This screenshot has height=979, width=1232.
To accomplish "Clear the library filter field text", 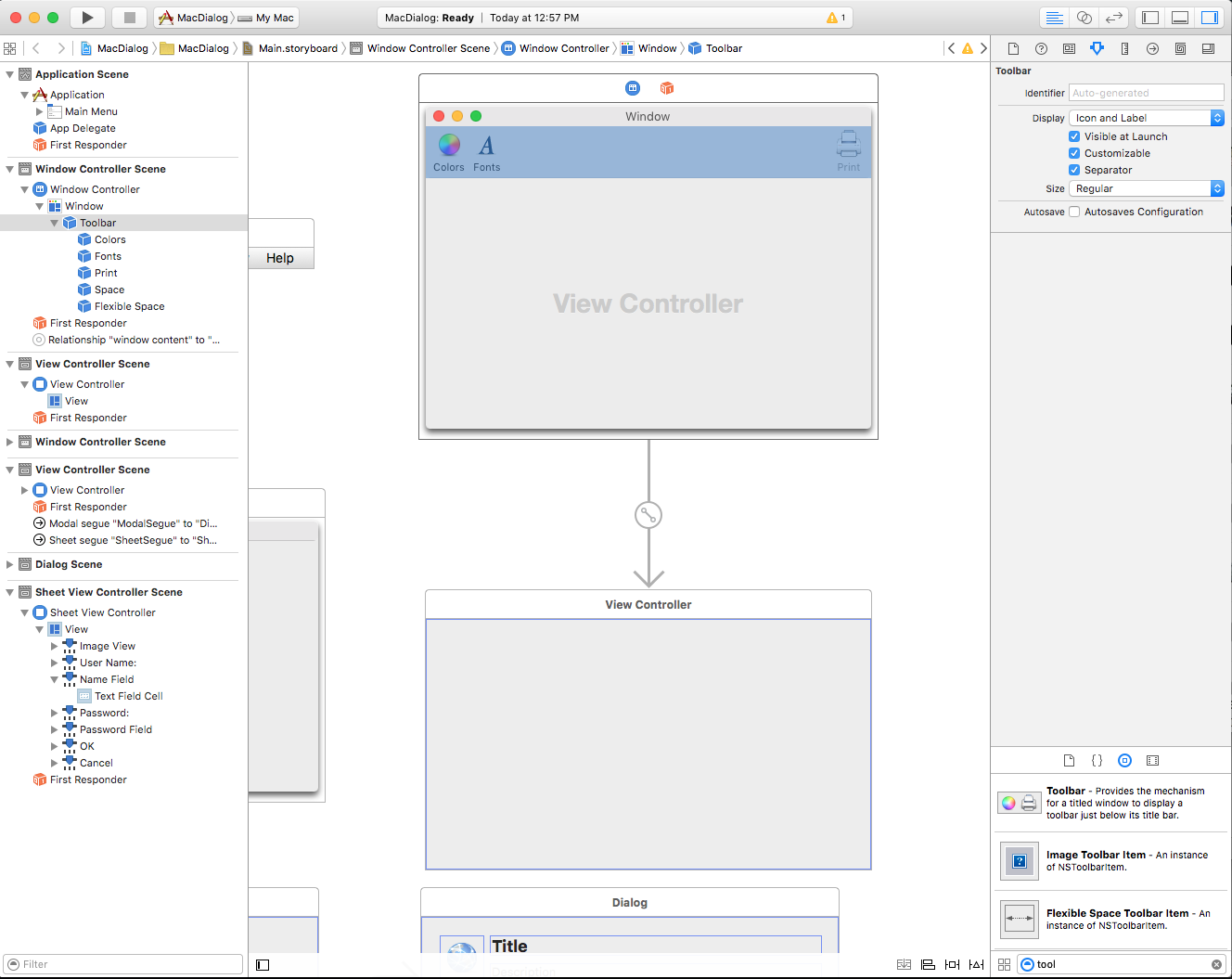I will 1216,964.
